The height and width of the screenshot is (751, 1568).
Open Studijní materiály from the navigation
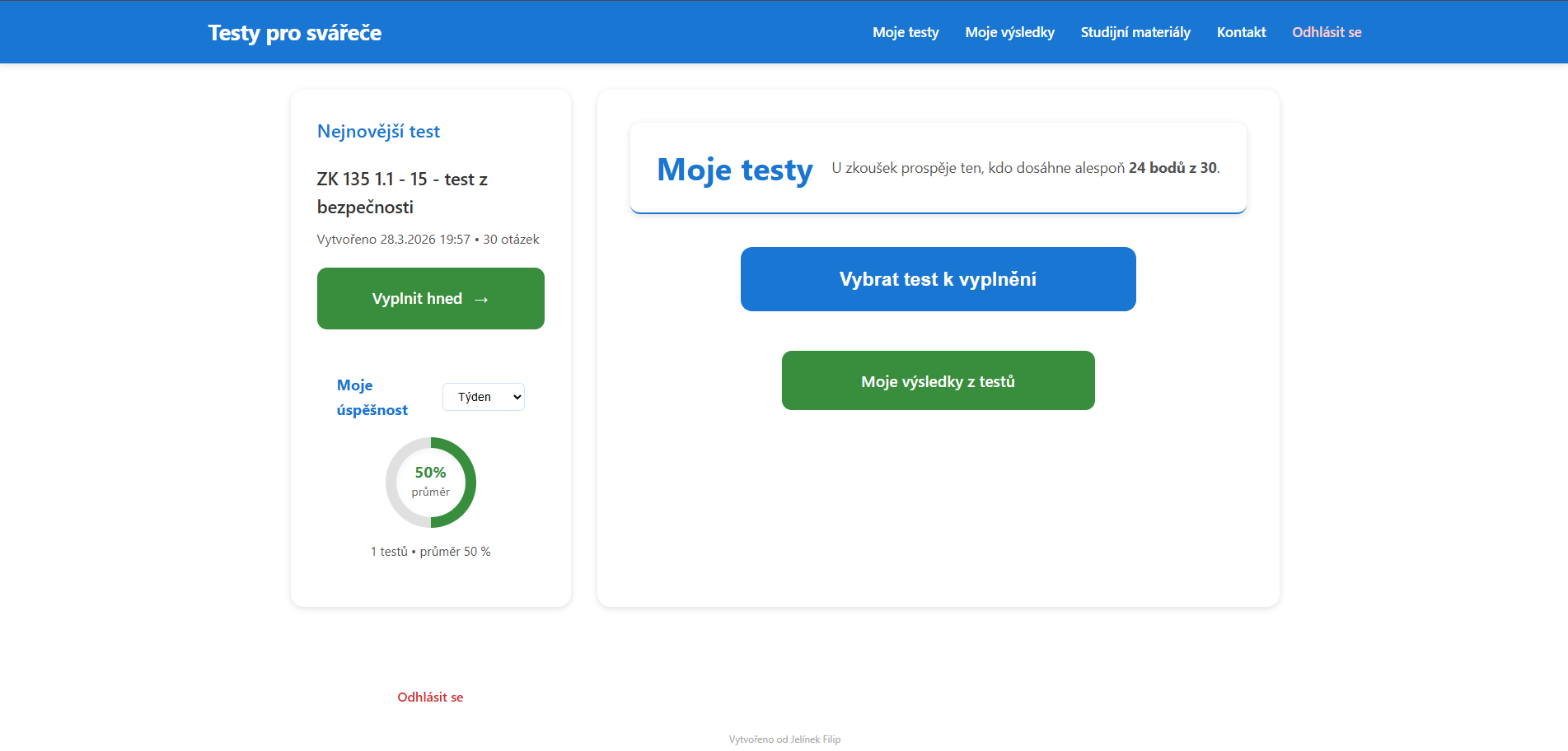tap(1135, 32)
